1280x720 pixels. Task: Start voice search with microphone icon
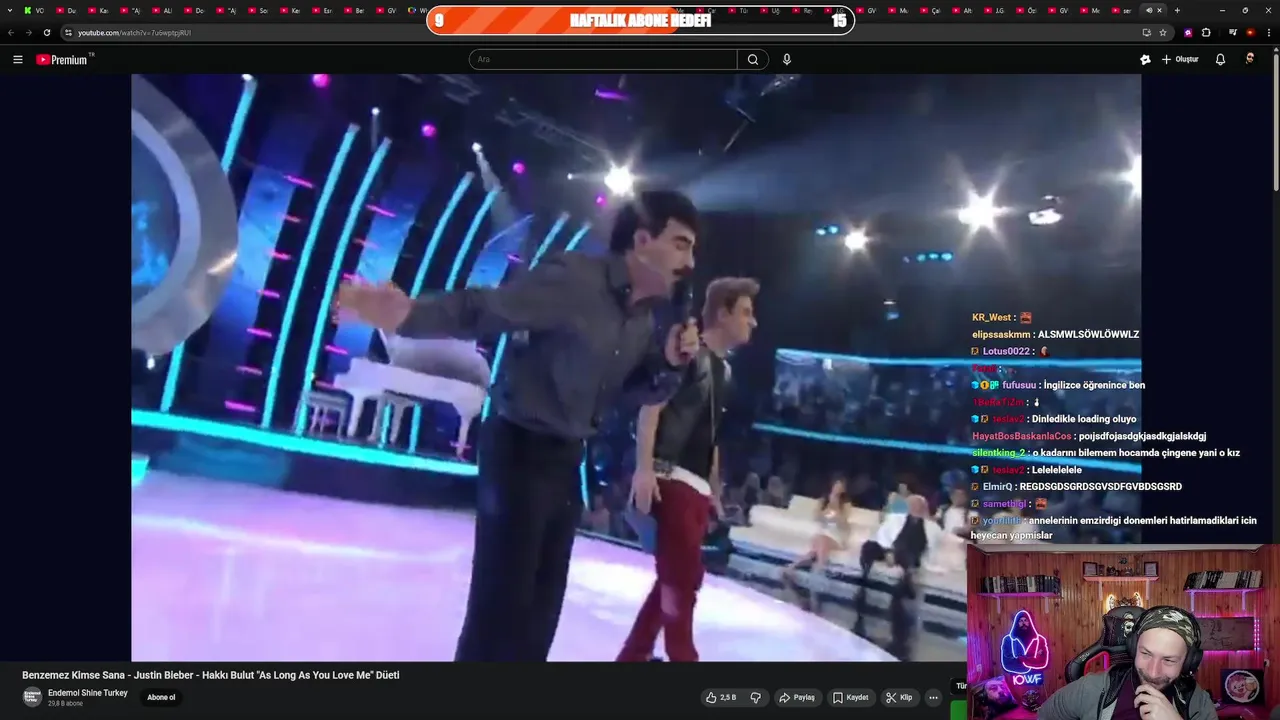coord(787,60)
